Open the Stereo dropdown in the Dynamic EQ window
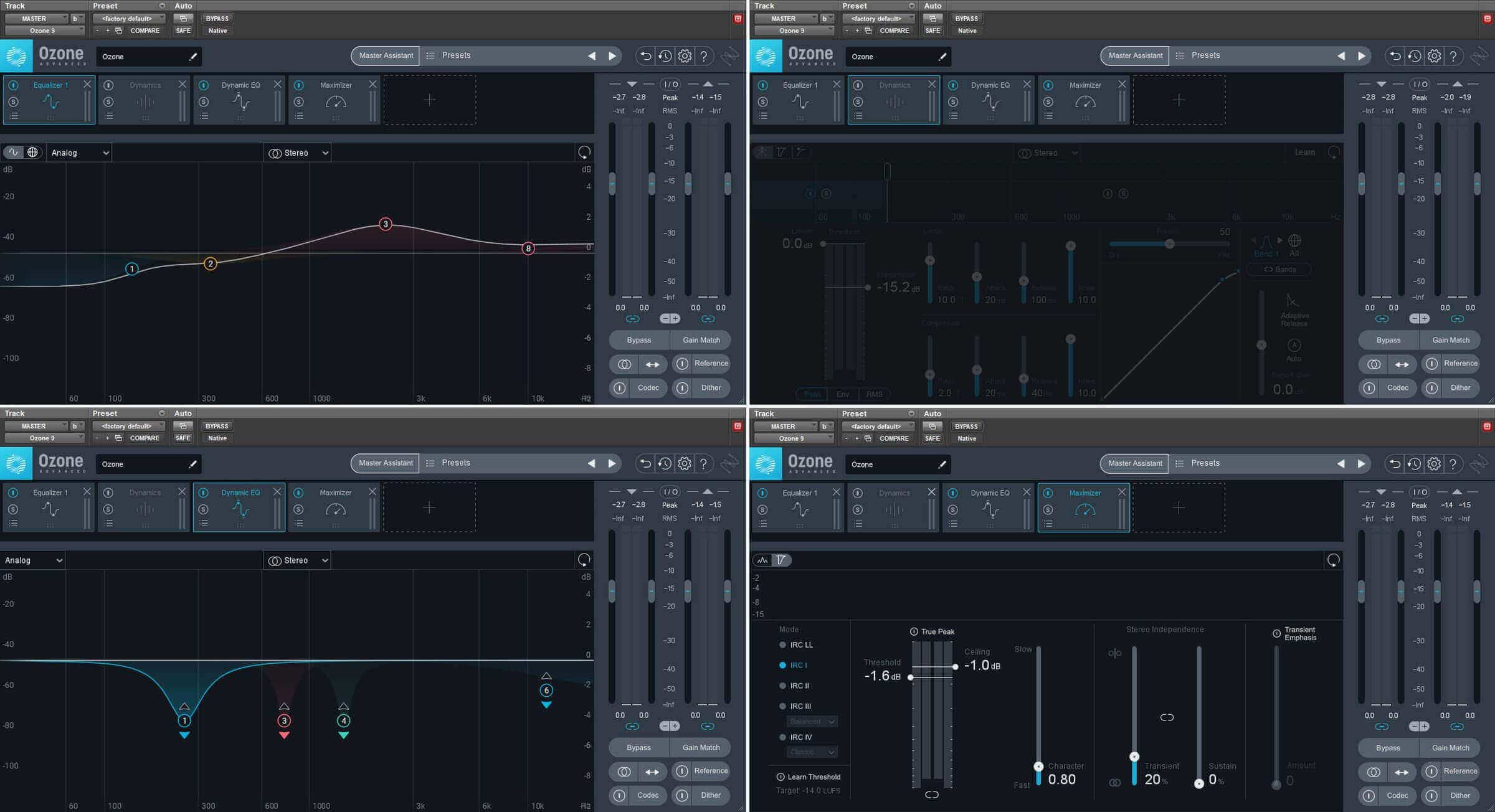Image resolution: width=1495 pixels, height=812 pixels. [x=297, y=560]
